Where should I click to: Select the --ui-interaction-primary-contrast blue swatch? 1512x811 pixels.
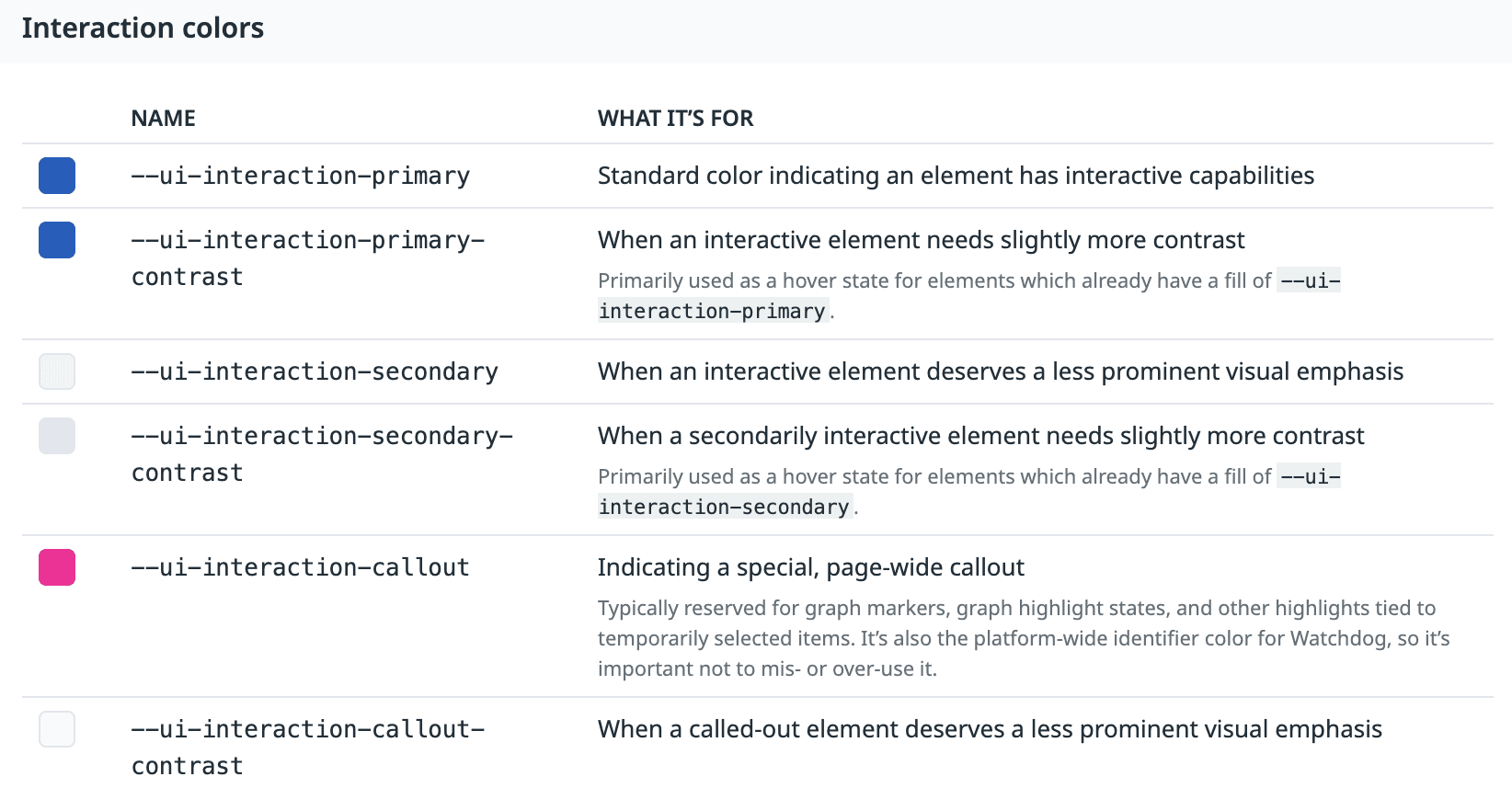(x=57, y=240)
